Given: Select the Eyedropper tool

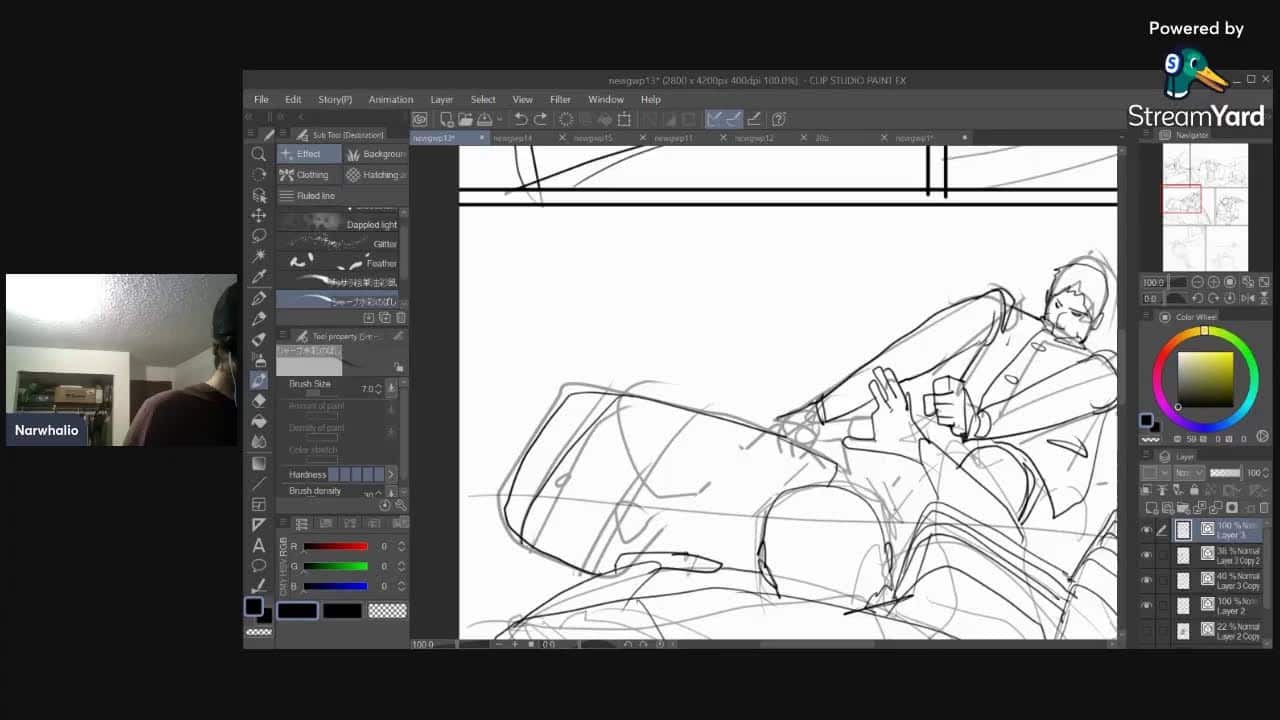Looking at the screenshot, I should coord(259,277).
